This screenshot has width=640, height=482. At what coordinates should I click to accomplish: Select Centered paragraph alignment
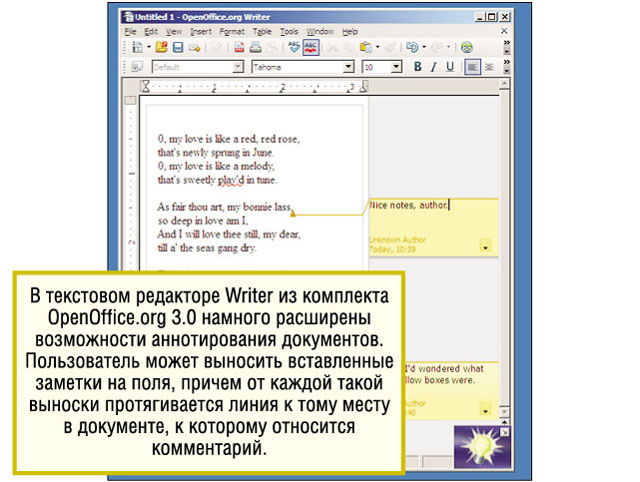pyautogui.click(x=489, y=67)
